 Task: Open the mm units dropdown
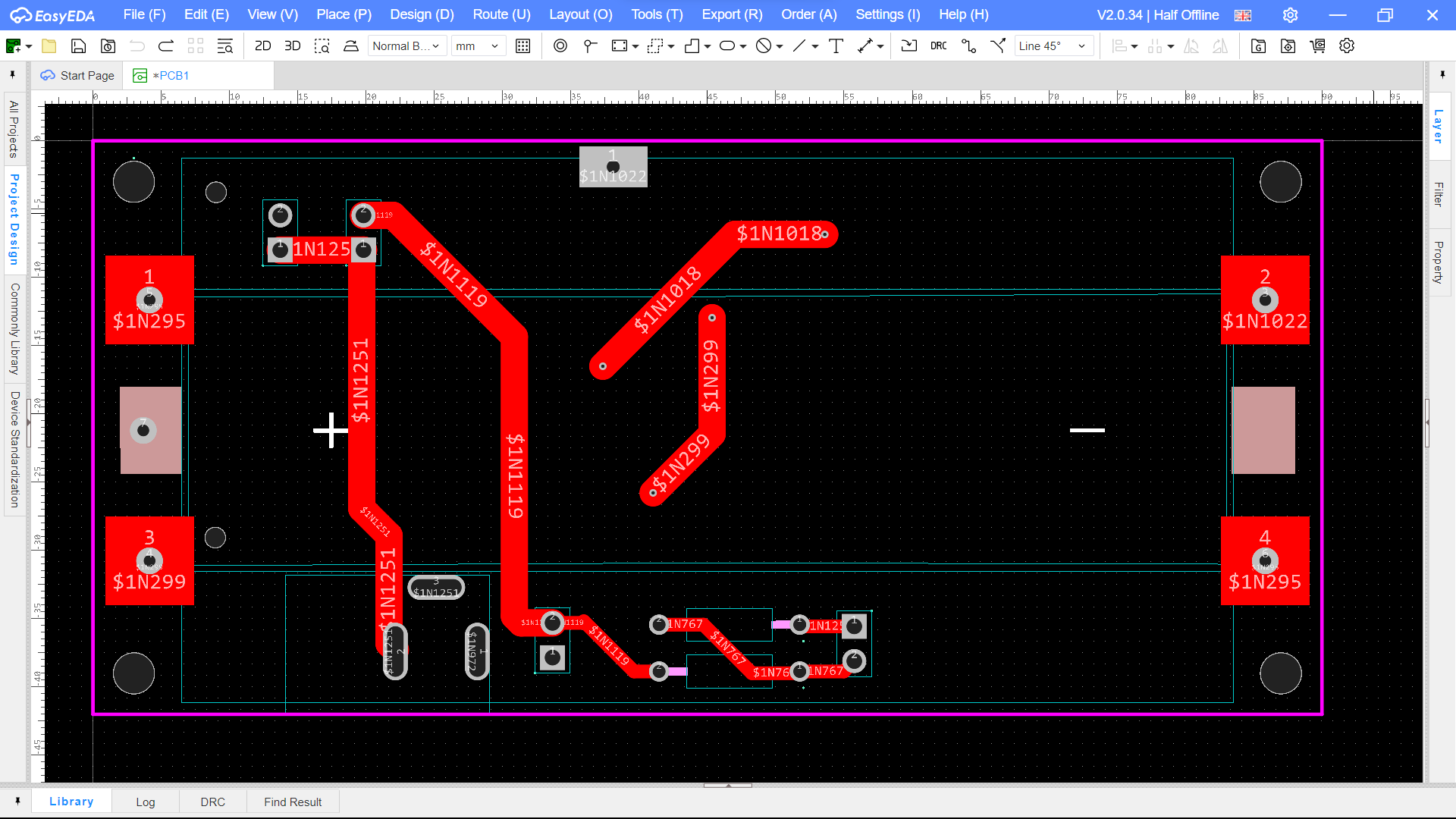coord(478,46)
